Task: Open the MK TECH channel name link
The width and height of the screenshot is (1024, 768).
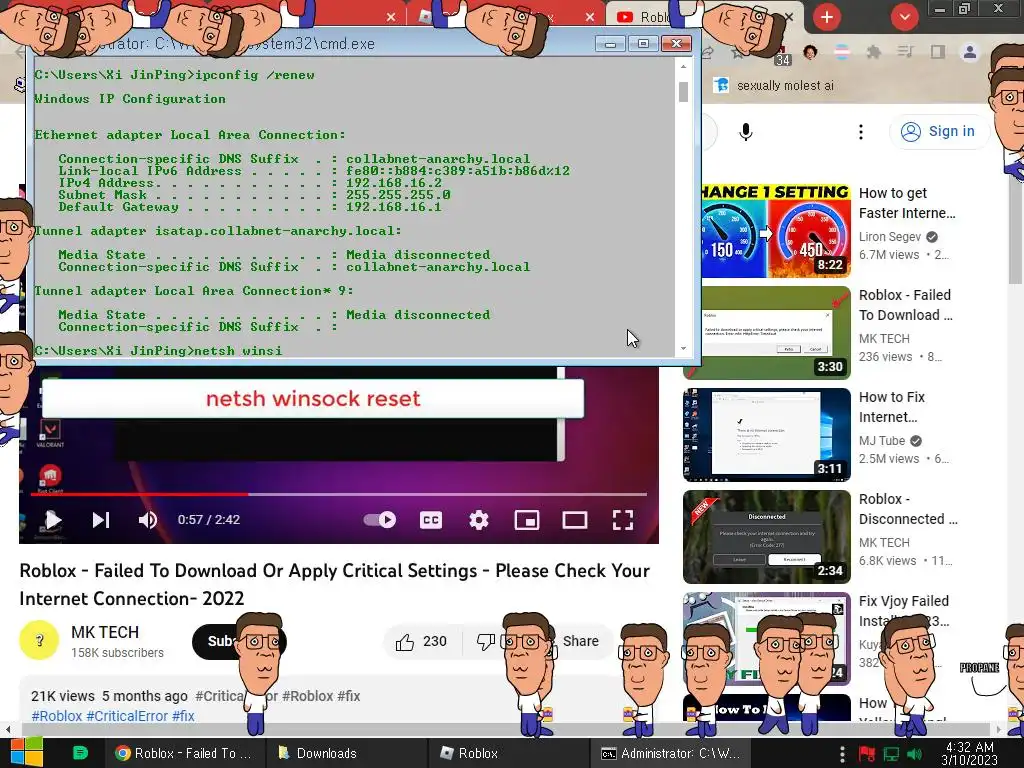Action: pyautogui.click(x=105, y=632)
